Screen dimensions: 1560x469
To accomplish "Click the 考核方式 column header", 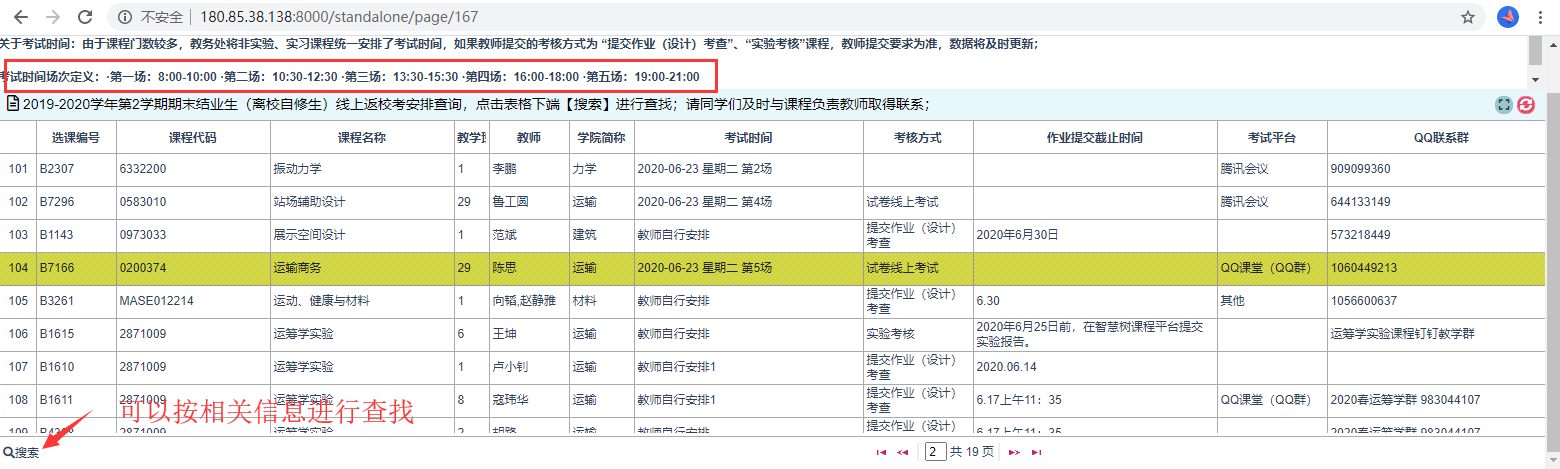I will pos(918,137).
